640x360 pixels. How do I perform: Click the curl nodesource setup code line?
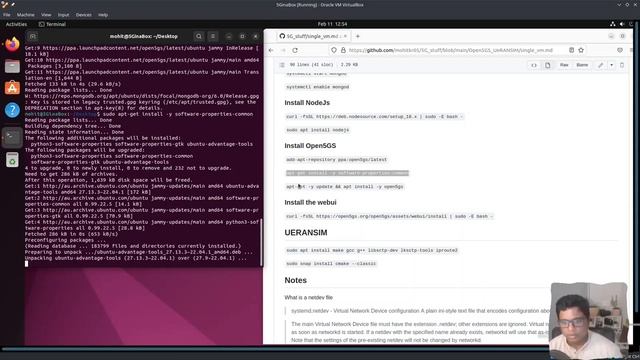(375, 117)
